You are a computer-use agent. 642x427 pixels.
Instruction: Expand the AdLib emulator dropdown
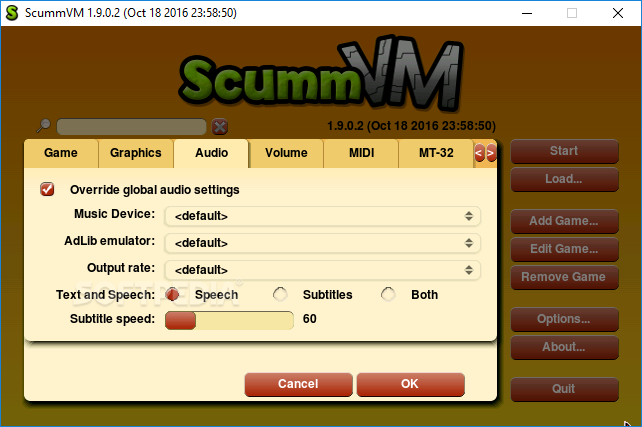pos(322,243)
